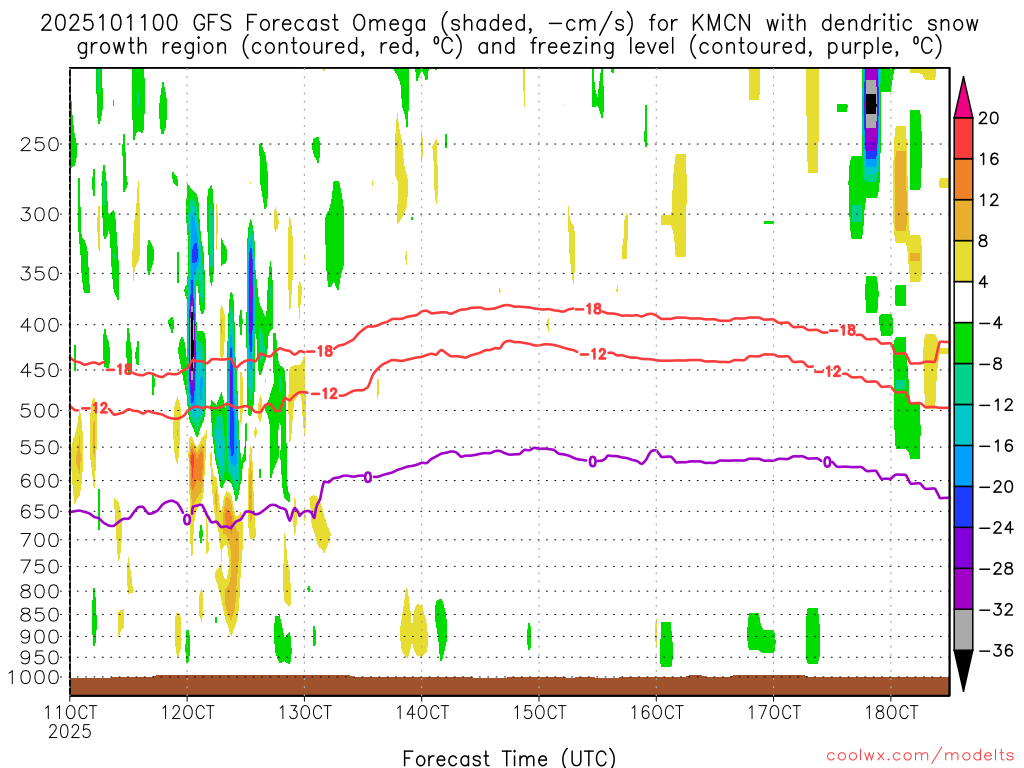1024x768 pixels.
Task: Pick the teal -8 to -12 colorbar swatch
Action: [963, 384]
